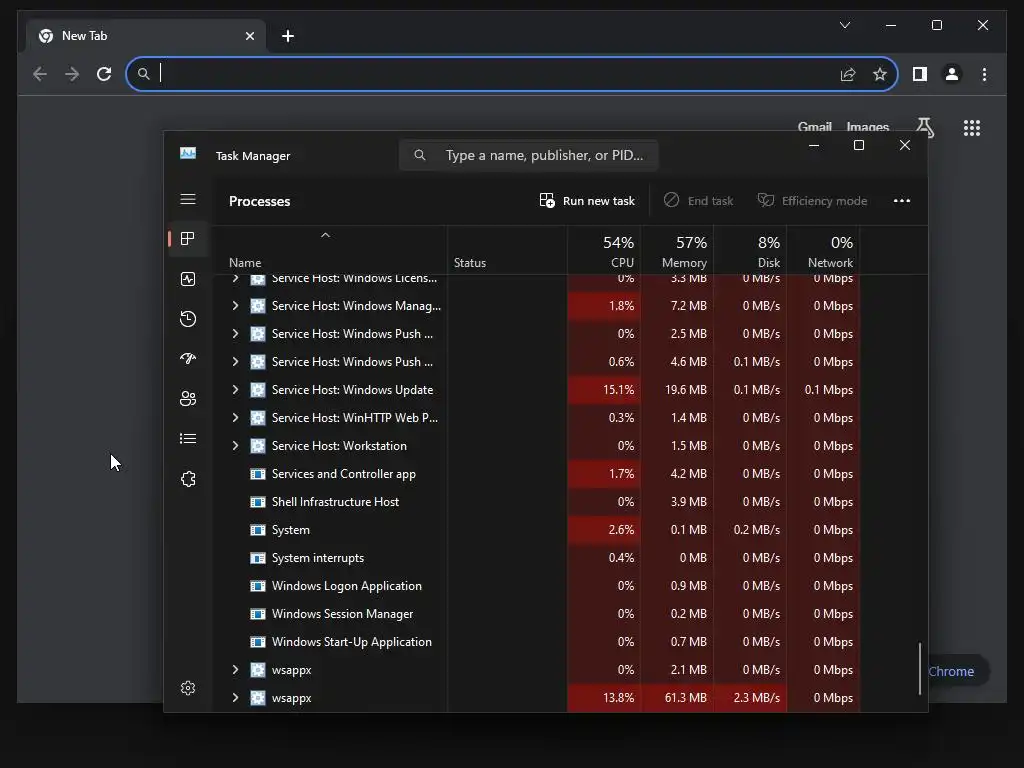Click the 15.1% CPU cell
Viewport: 1024px width, 768px height.
[604, 390]
